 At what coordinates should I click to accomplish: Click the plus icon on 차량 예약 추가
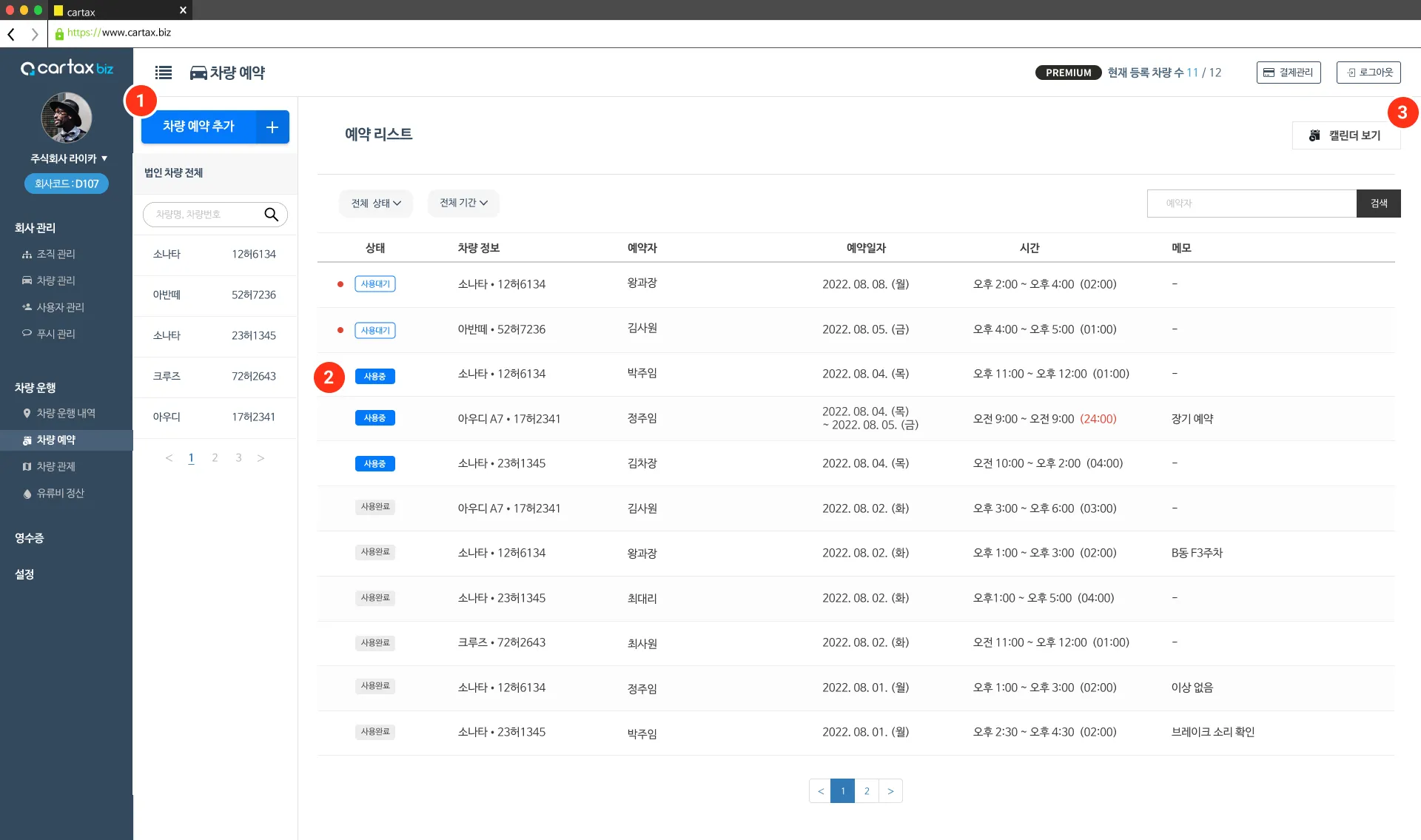pyautogui.click(x=272, y=127)
